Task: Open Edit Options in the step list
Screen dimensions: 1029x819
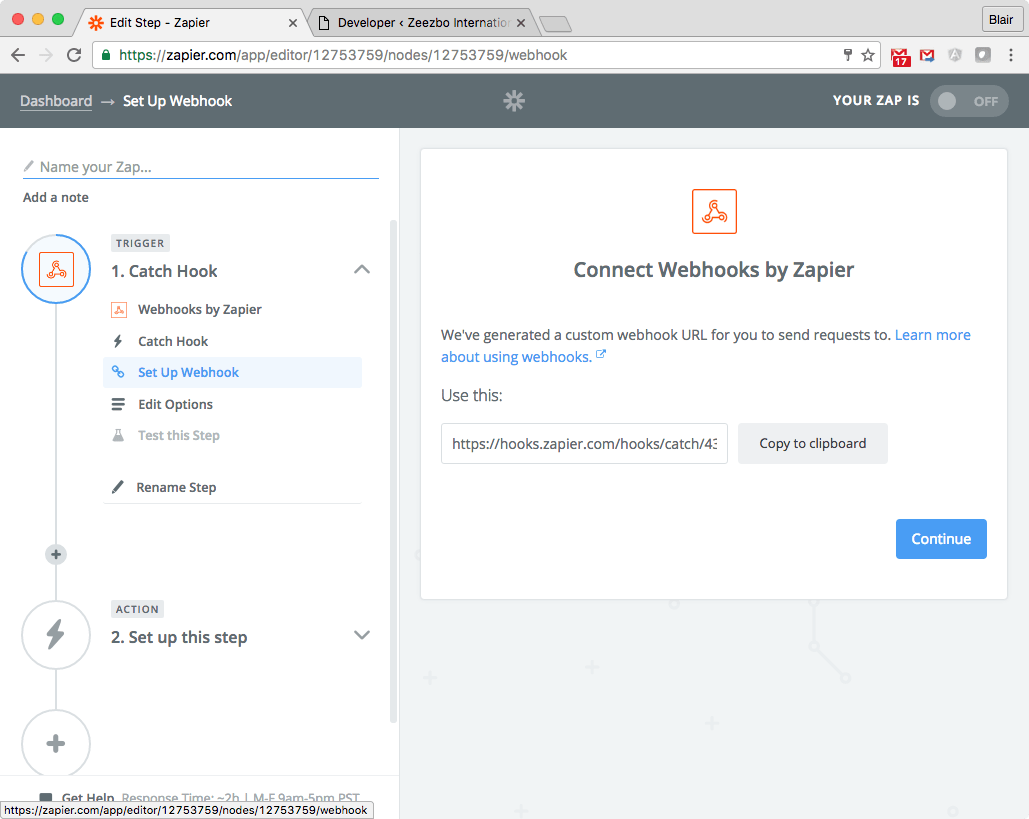Action: [x=175, y=404]
